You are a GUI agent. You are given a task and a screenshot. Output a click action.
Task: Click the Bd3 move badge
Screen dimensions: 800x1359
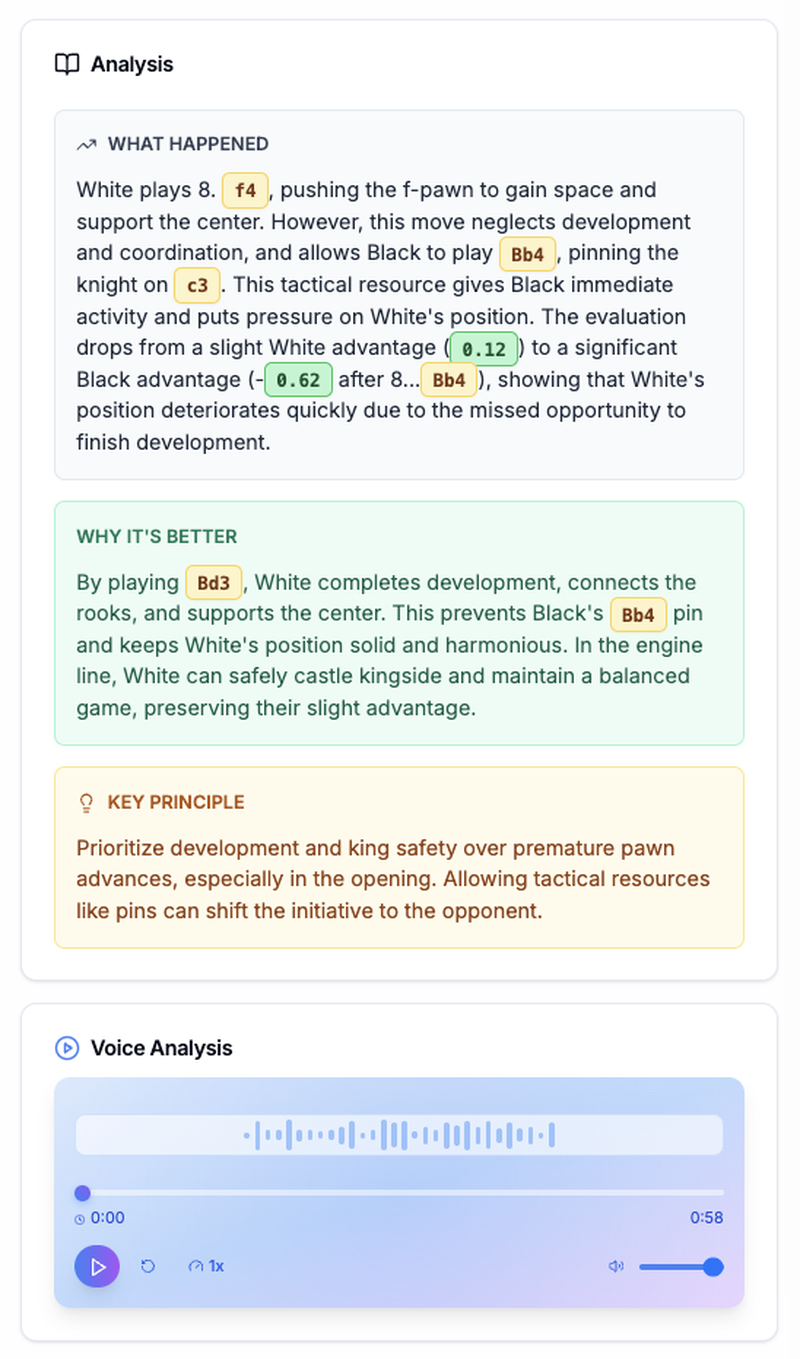tap(214, 583)
